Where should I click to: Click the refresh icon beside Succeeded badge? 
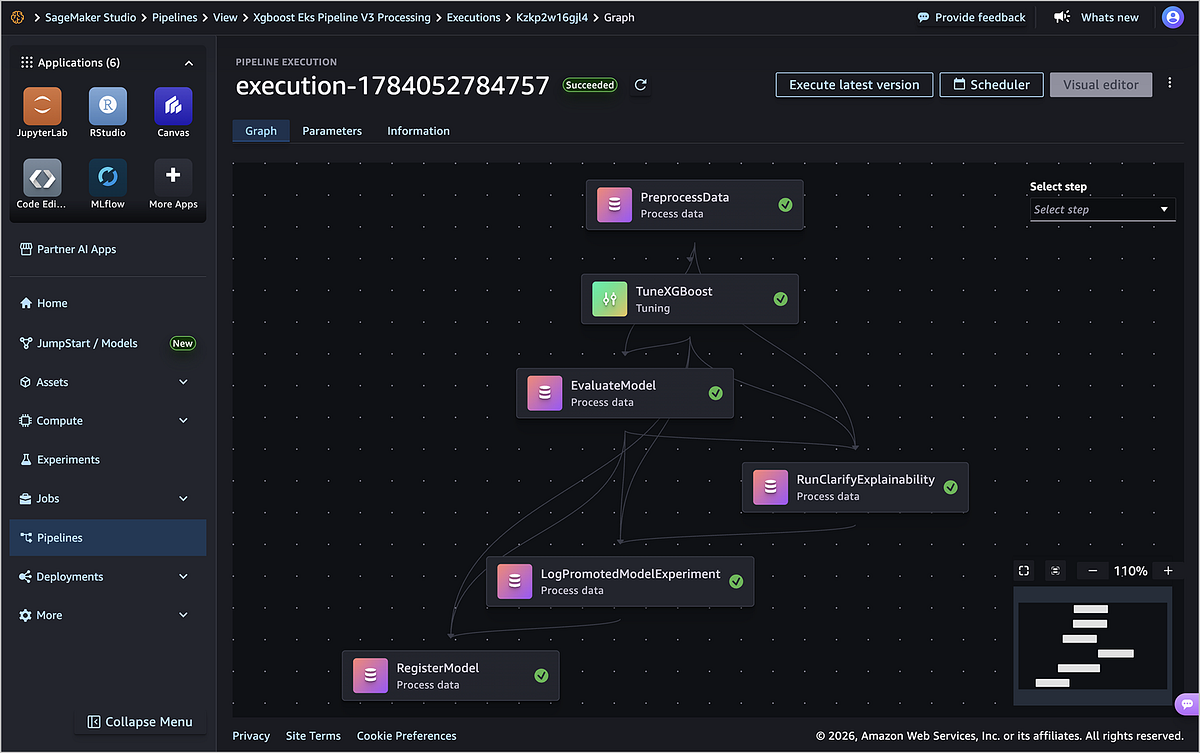pyautogui.click(x=641, y=85)
